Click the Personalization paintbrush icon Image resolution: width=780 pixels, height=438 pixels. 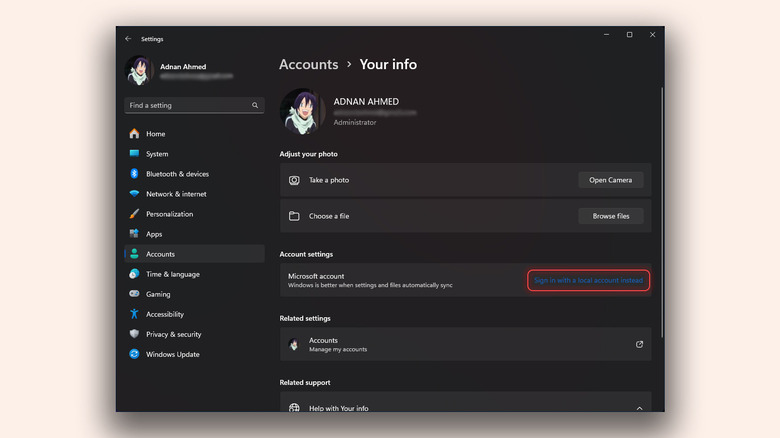(134, 214)
